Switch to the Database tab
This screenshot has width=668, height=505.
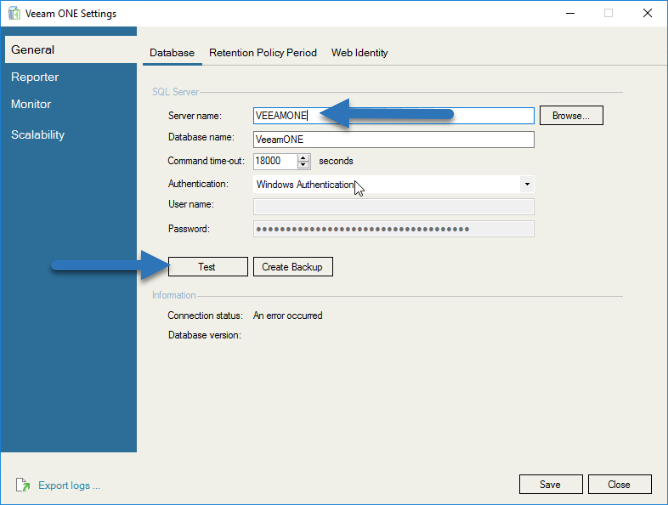[x=172, y=53]
